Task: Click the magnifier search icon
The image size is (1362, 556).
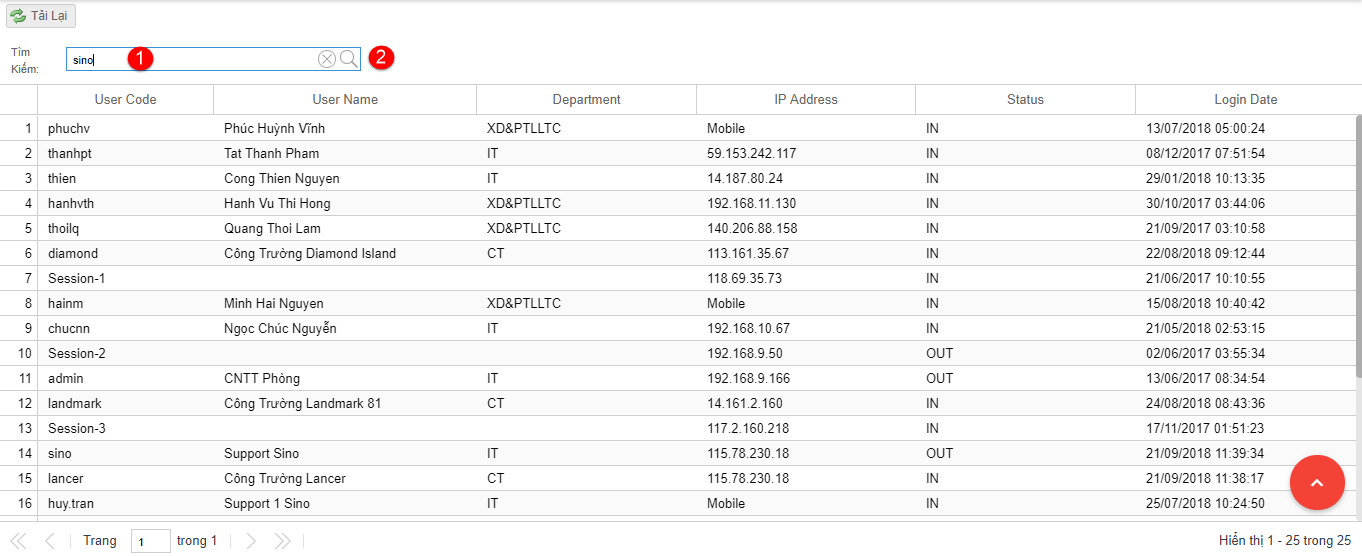Action: (348, 60)
